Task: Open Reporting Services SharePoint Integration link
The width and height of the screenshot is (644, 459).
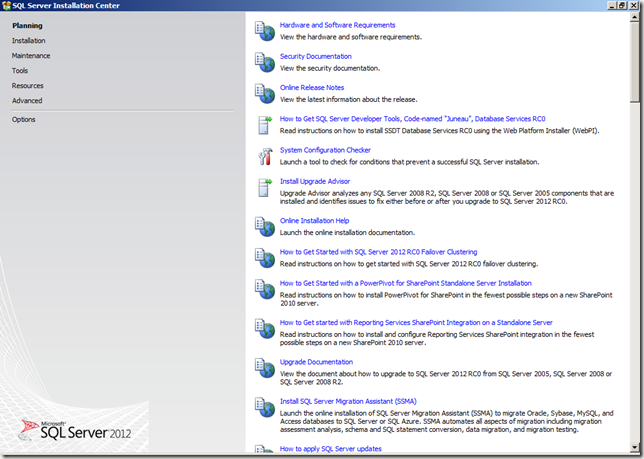Action: click(416, 322)
